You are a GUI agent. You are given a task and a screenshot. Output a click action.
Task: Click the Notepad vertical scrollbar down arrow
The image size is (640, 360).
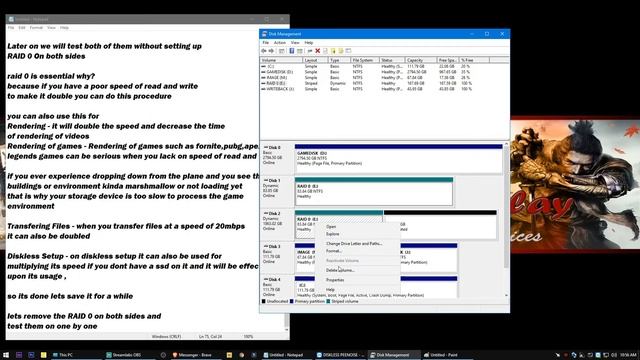click(x=287, y=329)
